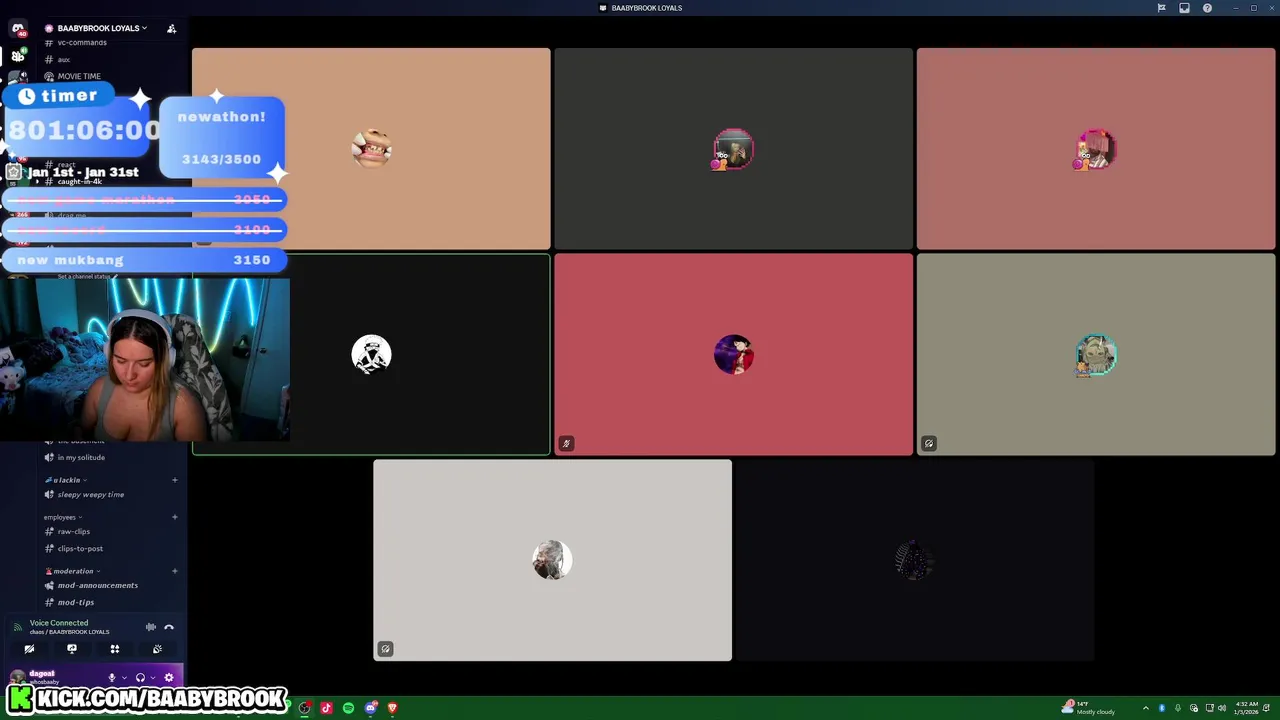Collapse the employees category
This screenshot has height=720, width=1280.
click(62, 517)
